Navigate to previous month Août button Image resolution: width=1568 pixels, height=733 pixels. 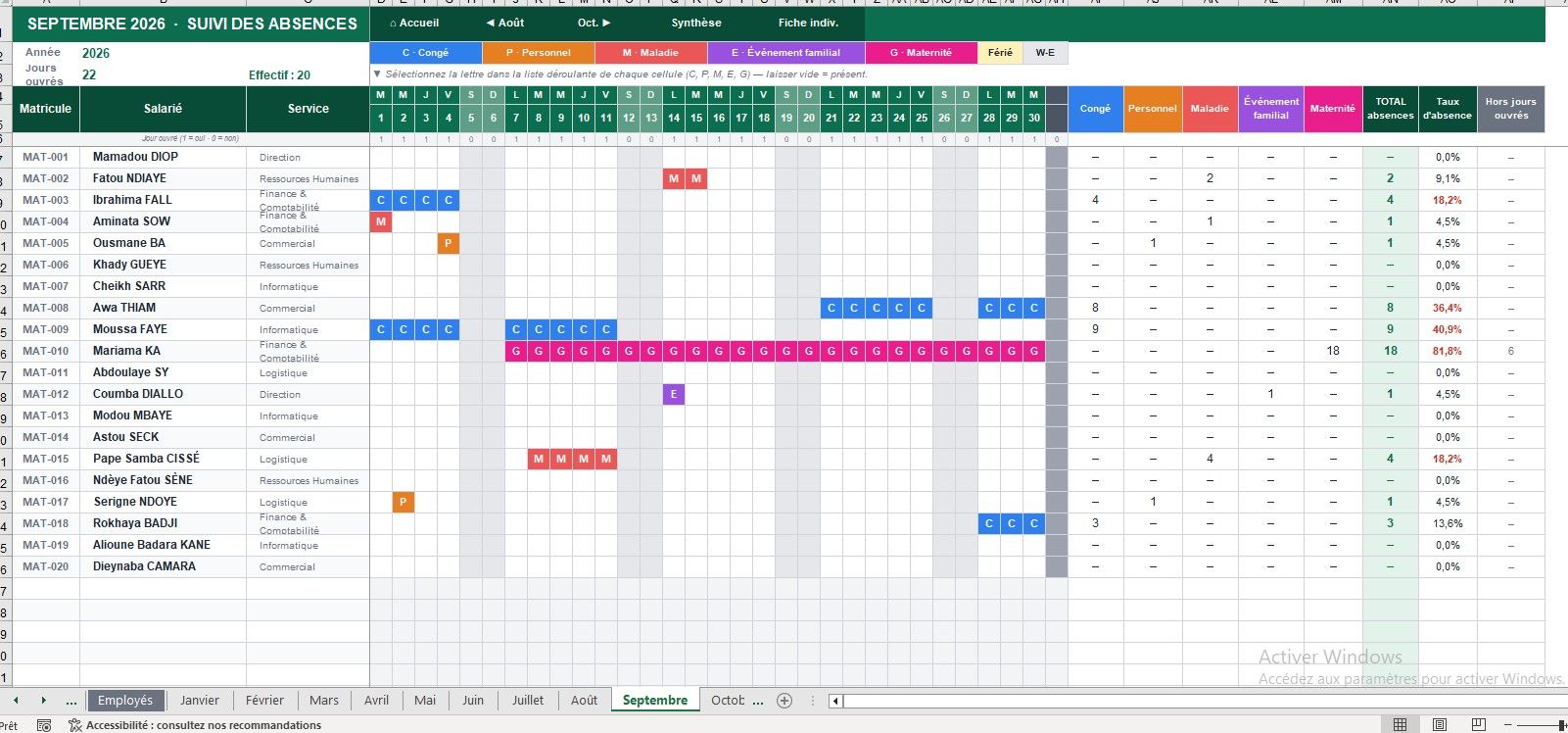[504, 23]
